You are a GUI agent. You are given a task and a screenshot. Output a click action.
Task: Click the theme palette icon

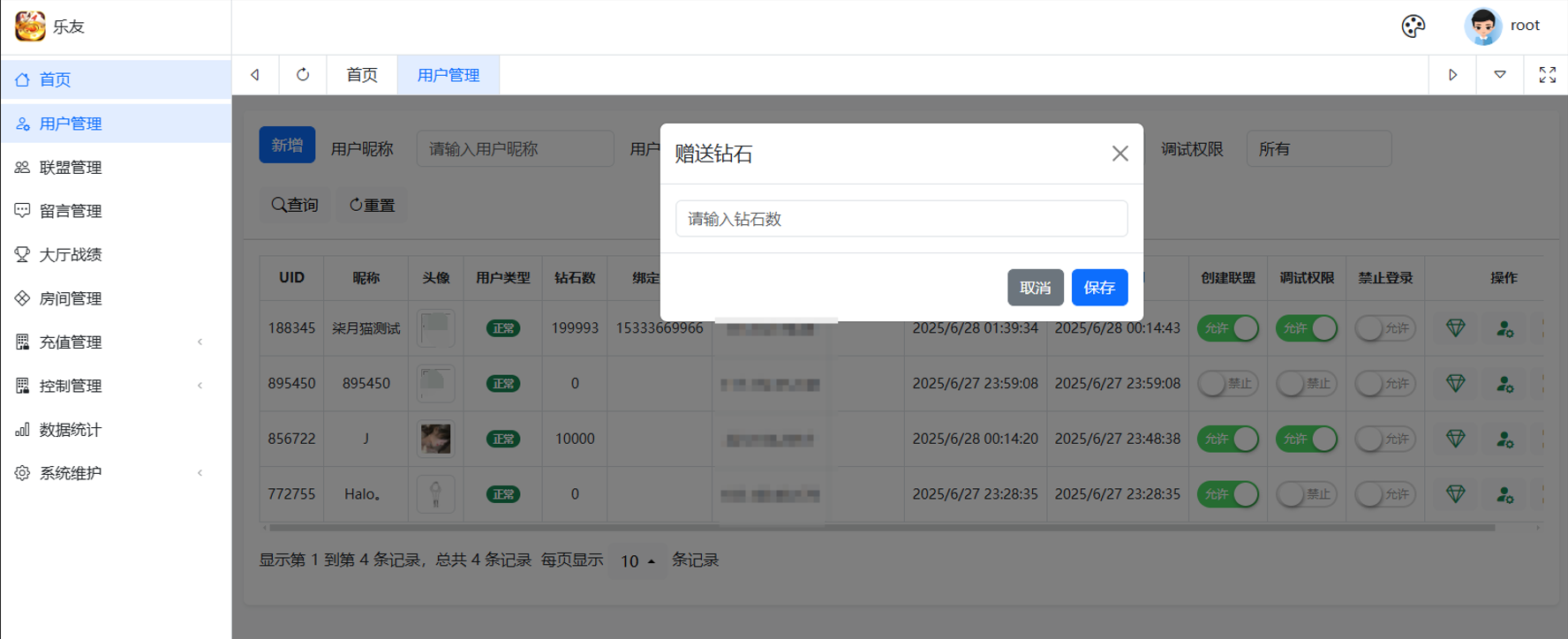(x=1413, y=26)
